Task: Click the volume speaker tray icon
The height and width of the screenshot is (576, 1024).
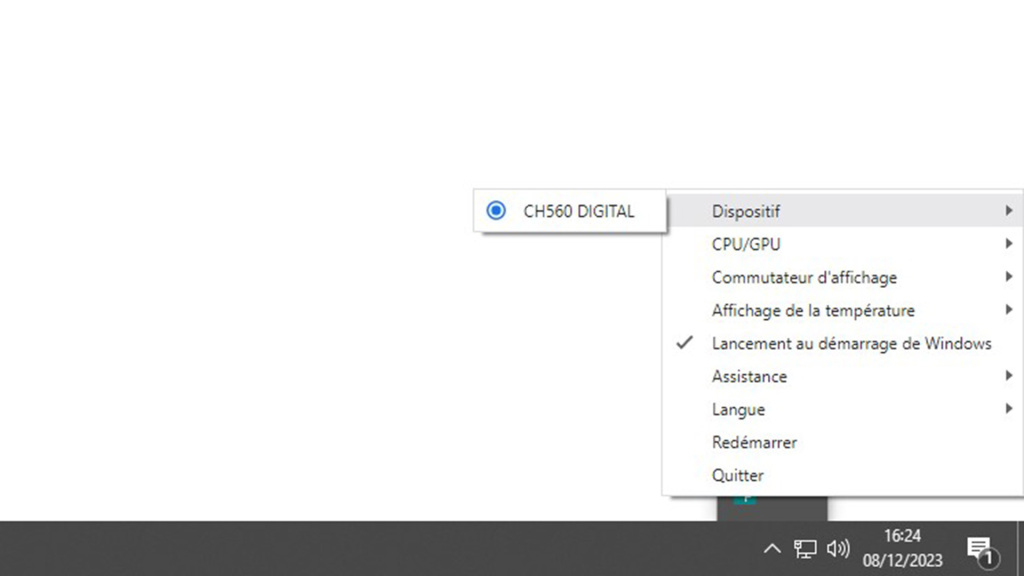Action: click(x=838, y=548)
